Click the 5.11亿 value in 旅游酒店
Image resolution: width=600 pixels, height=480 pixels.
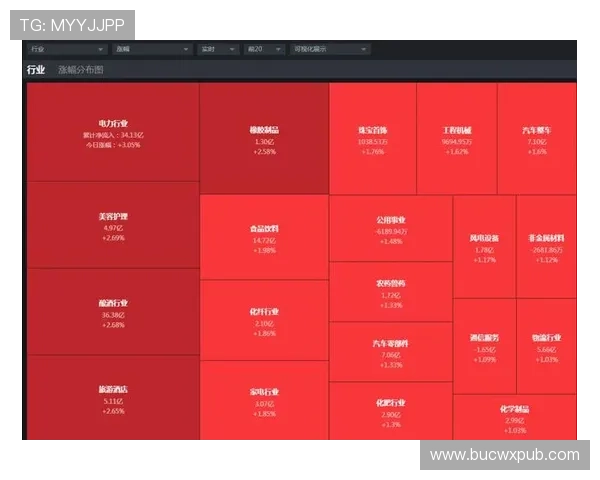[x=113, y=401]
